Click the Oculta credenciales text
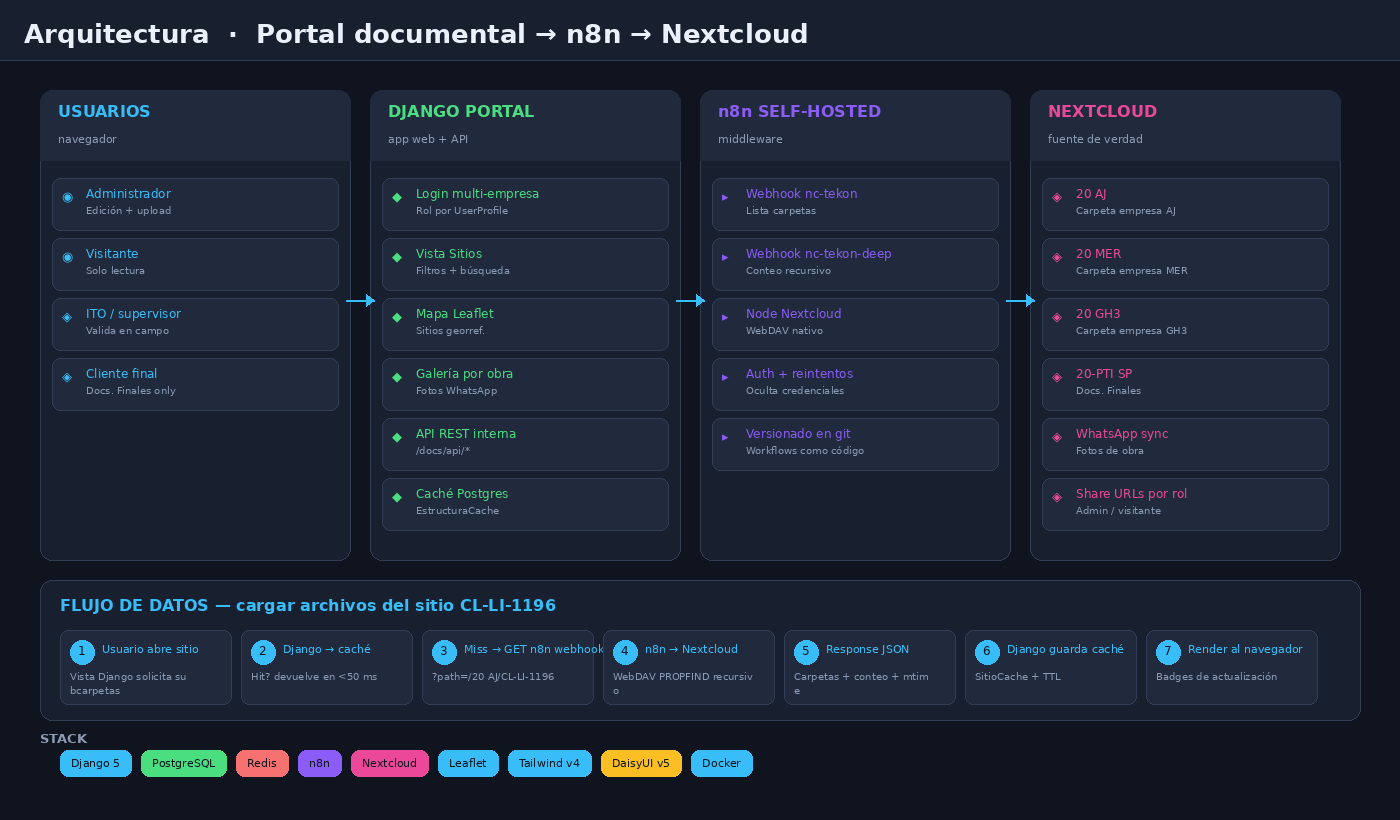The width and height of the screenshot is (1400, 820). pyautogui.click(x=795, y=391)
